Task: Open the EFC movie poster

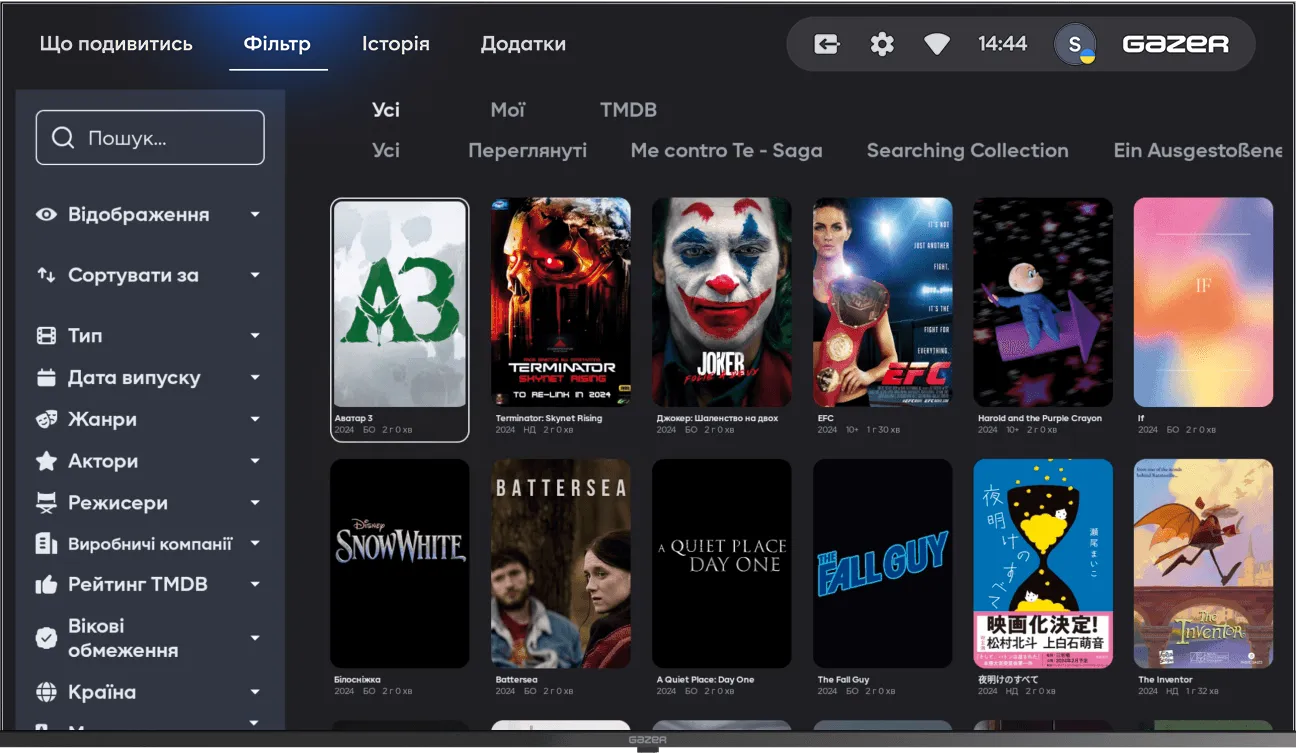Action: click(x=883, y=302)
